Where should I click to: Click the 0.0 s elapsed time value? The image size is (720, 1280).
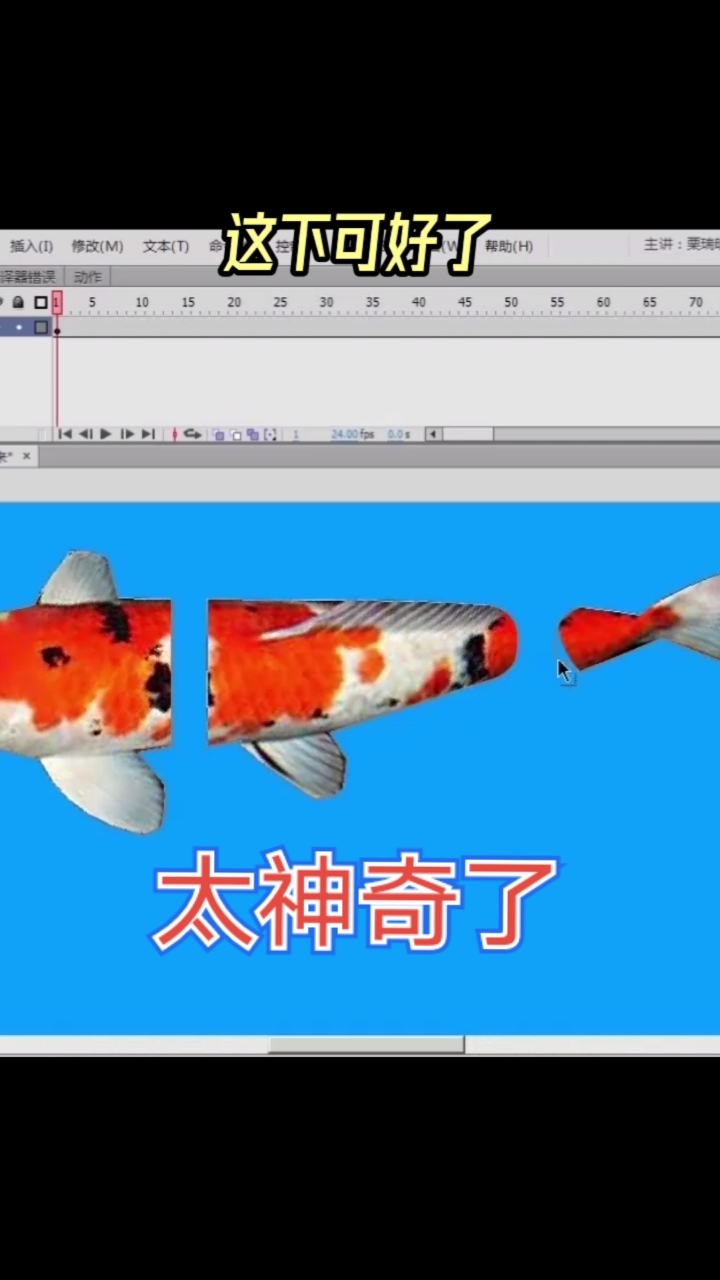click(x=399, y=435)
